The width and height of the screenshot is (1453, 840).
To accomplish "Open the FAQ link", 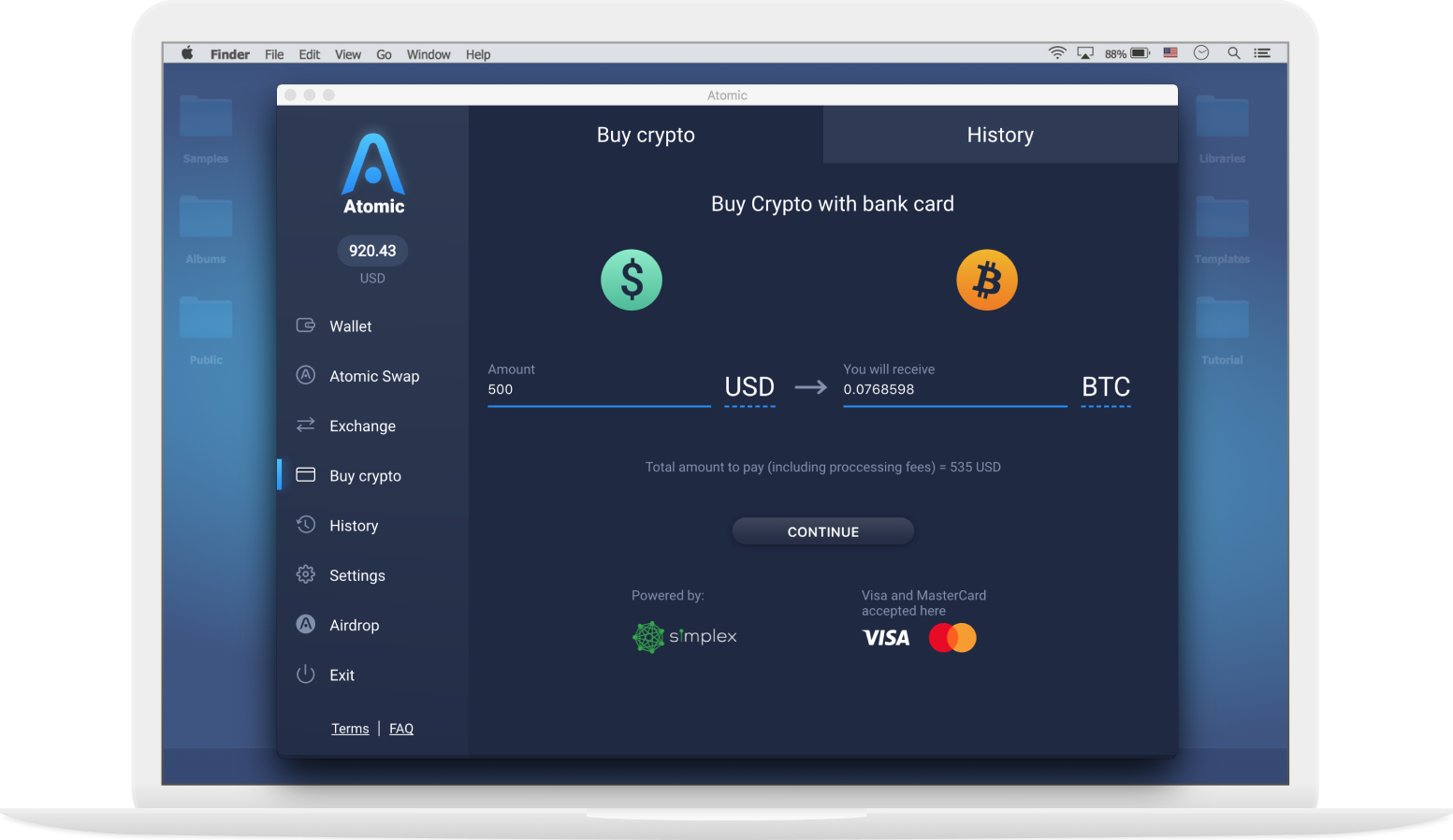I will (x=401, y=729).
